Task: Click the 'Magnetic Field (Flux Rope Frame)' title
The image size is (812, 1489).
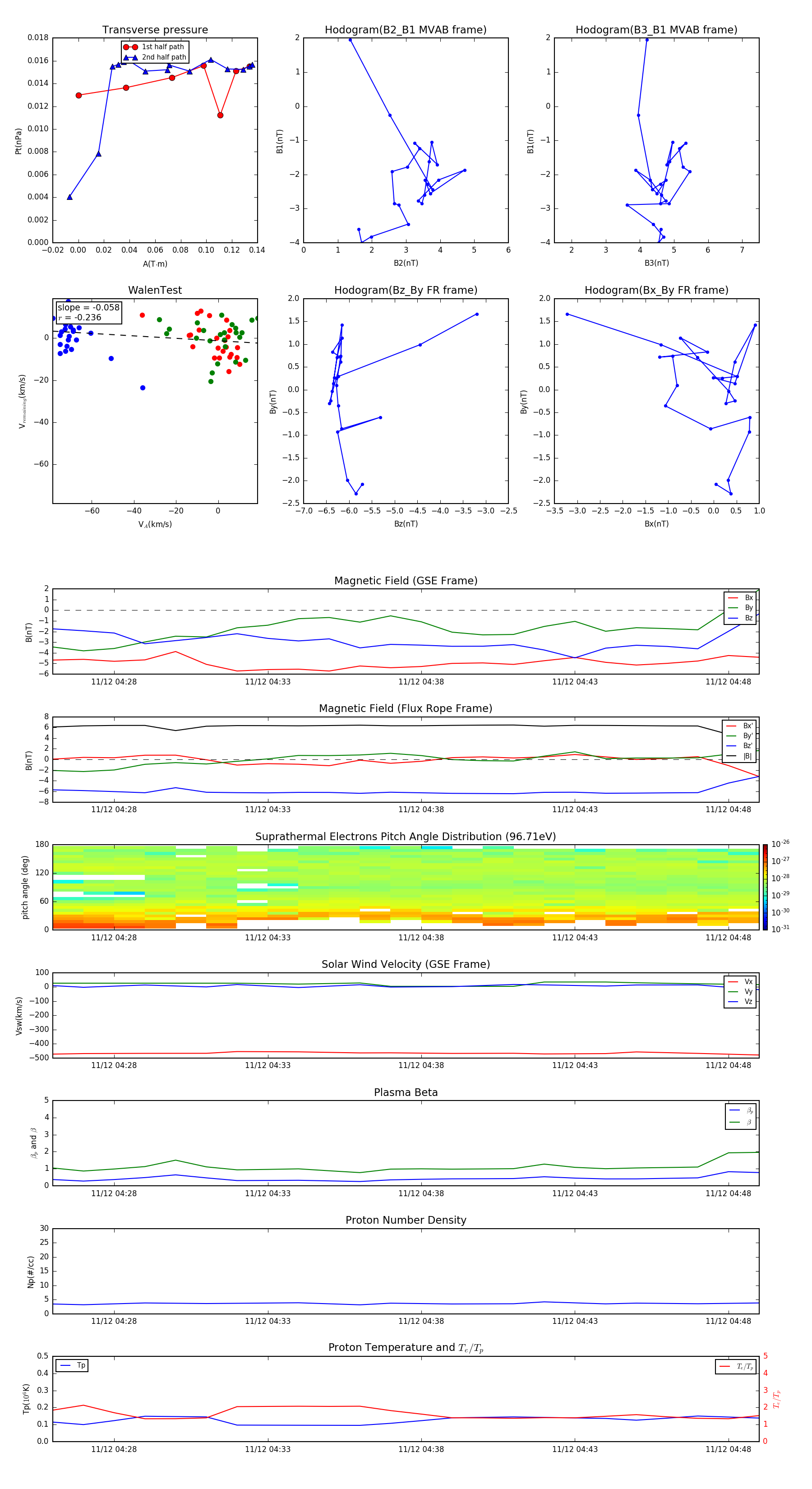Action: (x=406, y=709)
